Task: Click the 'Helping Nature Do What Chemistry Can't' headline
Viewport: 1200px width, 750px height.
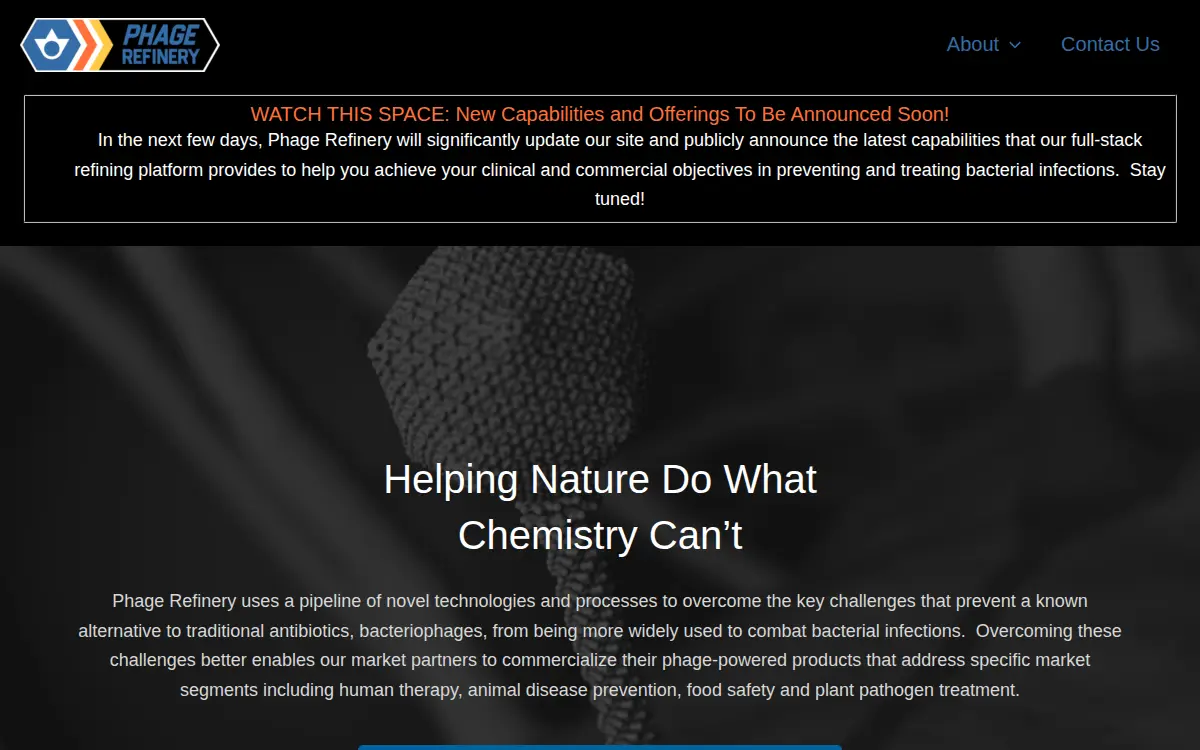Action: pyautogui.click(x=600, y=507)
